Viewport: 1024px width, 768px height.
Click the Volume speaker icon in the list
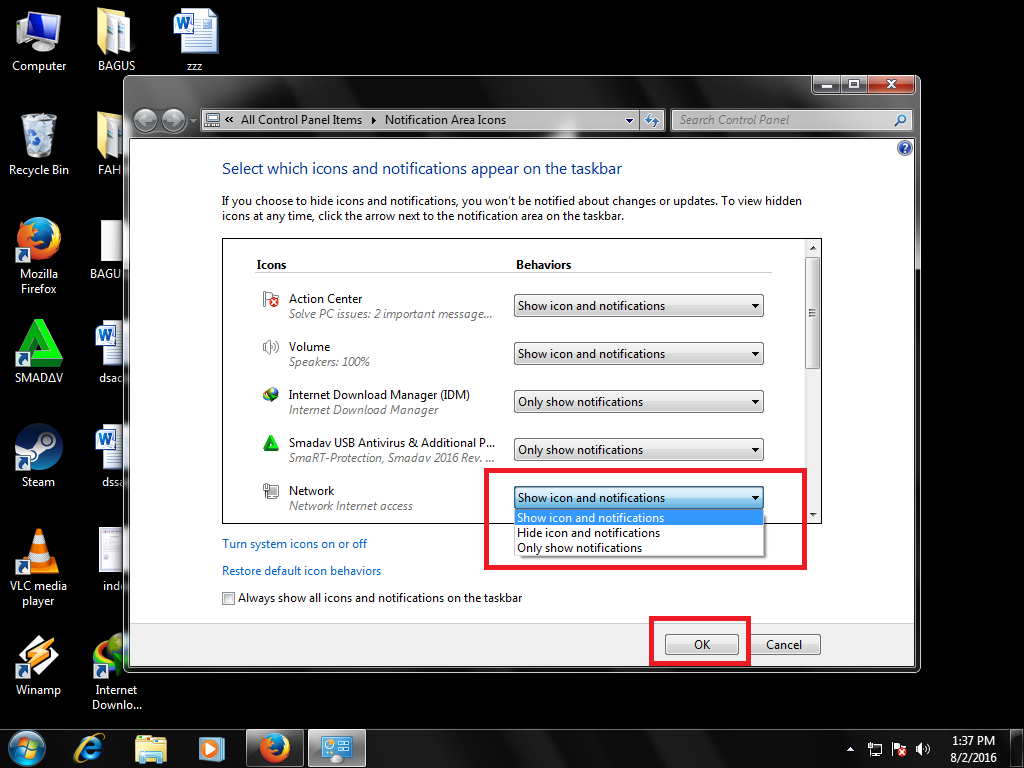[270, 347]
